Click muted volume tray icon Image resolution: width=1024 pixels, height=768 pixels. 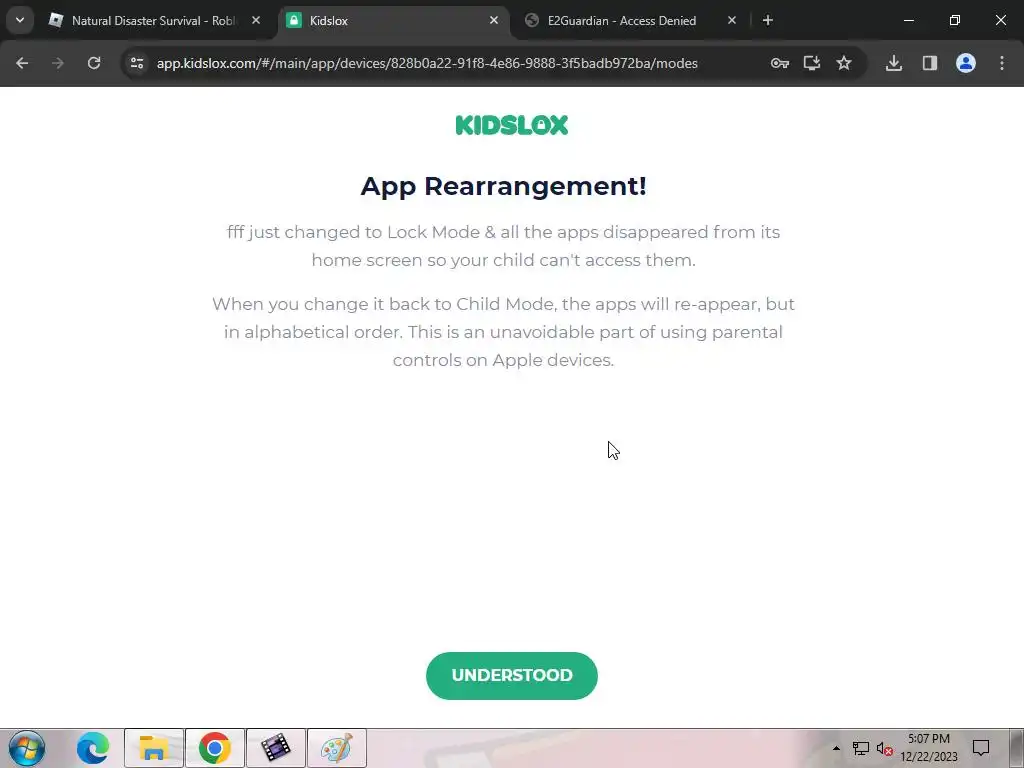click(x=885, y=748)
